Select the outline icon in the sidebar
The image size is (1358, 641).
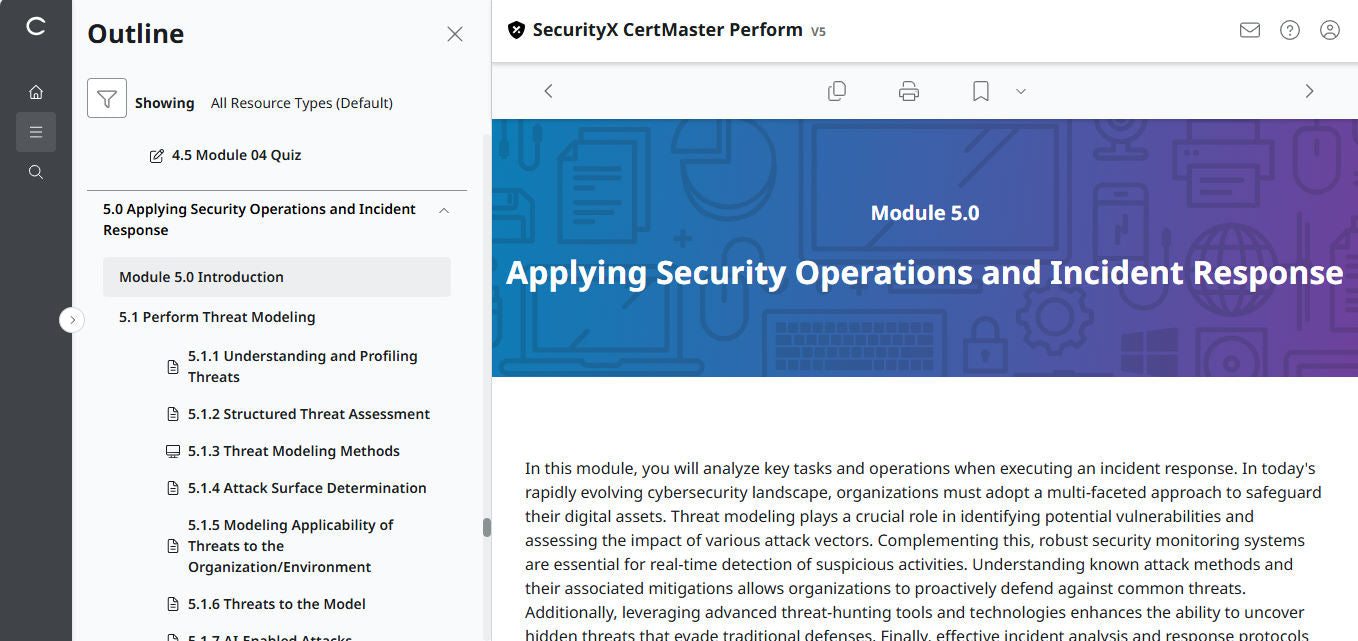click(36, 131)
